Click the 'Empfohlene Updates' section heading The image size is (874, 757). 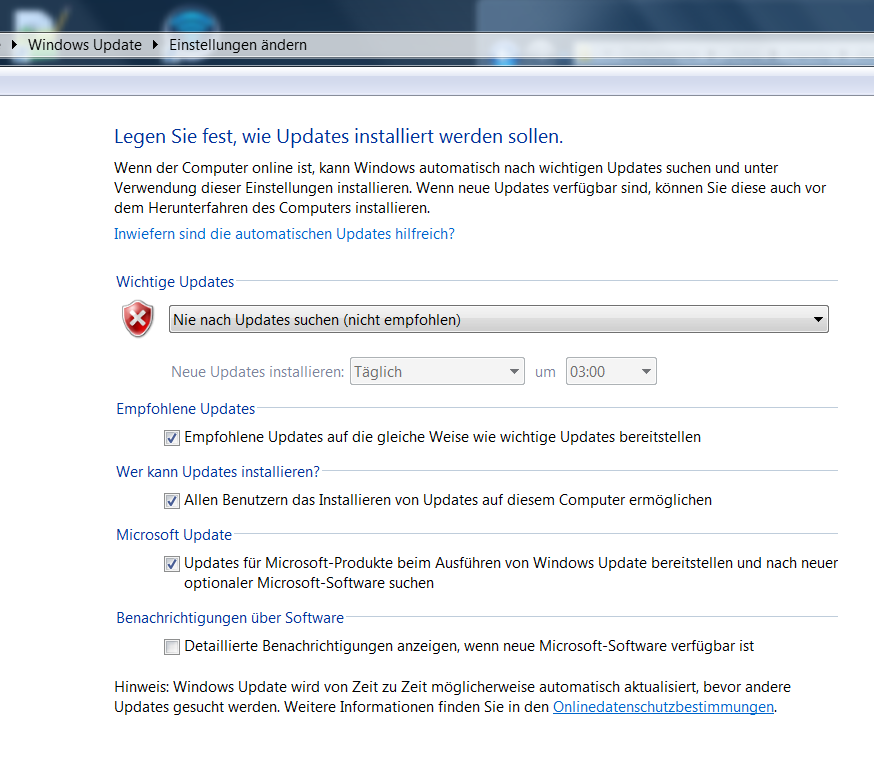pyautogui.click(x=186, y=409)
